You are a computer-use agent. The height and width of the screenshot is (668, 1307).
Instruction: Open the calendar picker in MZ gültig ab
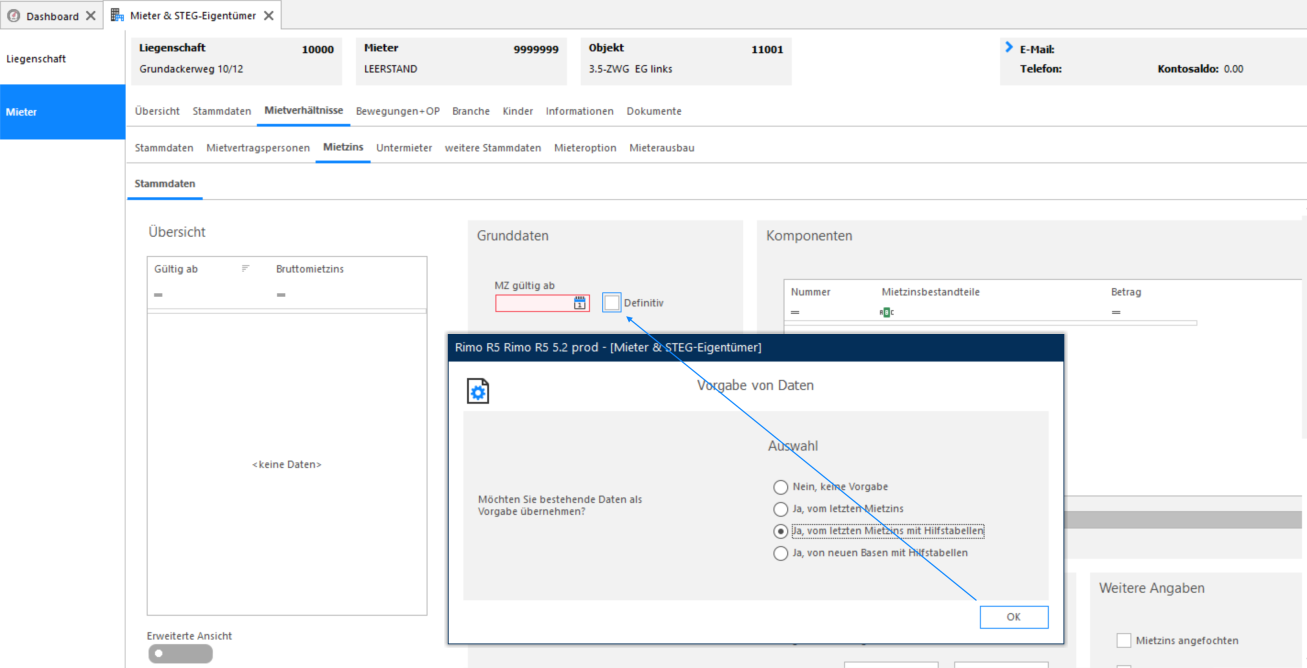pos(580,303)
